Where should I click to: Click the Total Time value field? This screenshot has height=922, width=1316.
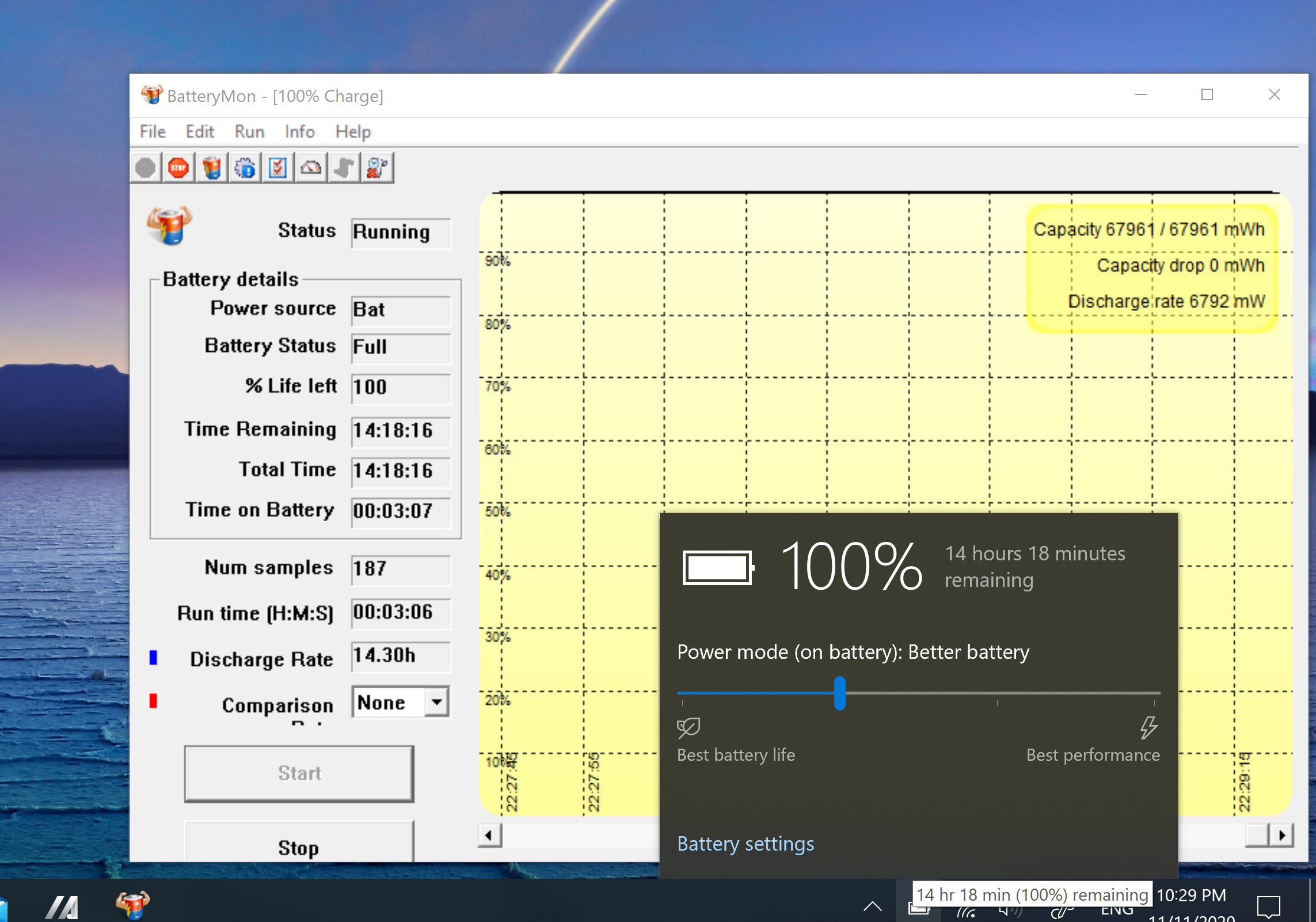(x=401, y=472)
